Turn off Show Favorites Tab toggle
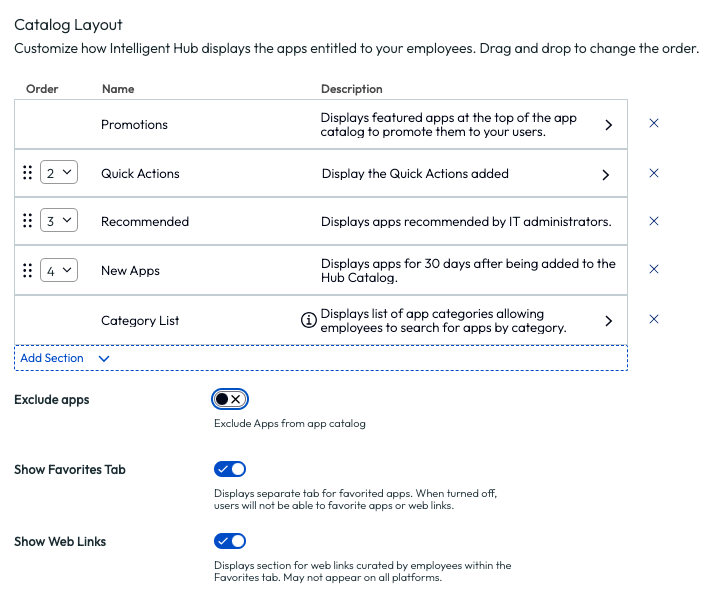 (229, 469)
